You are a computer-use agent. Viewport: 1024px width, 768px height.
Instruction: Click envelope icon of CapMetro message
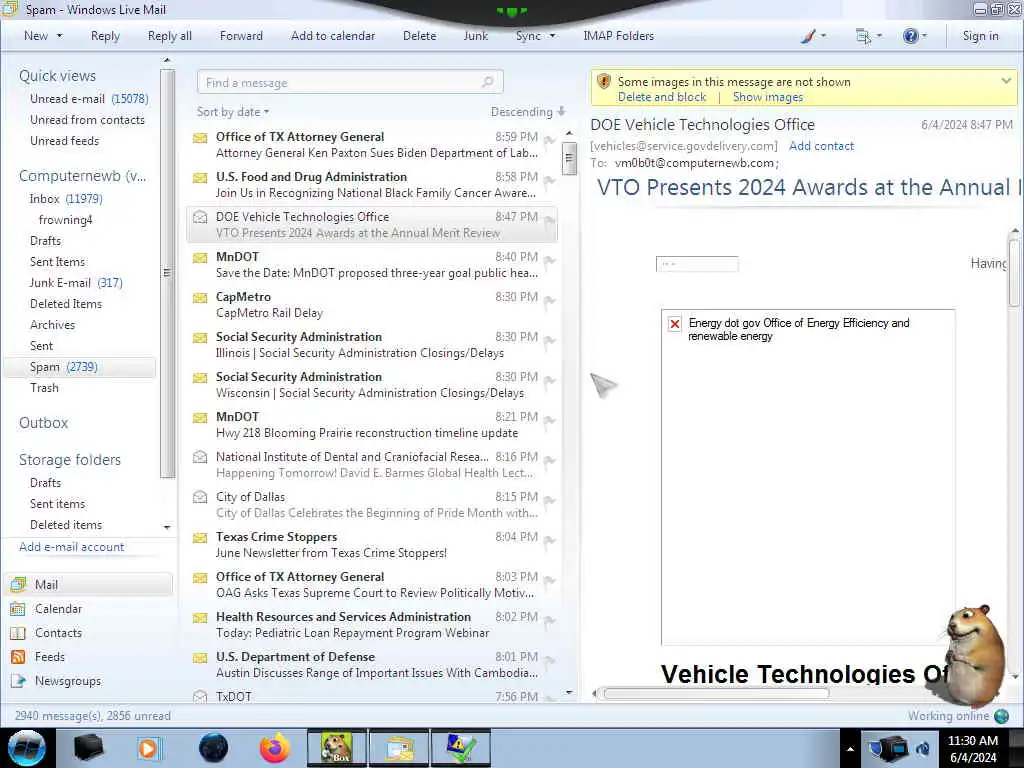point(200,298)
